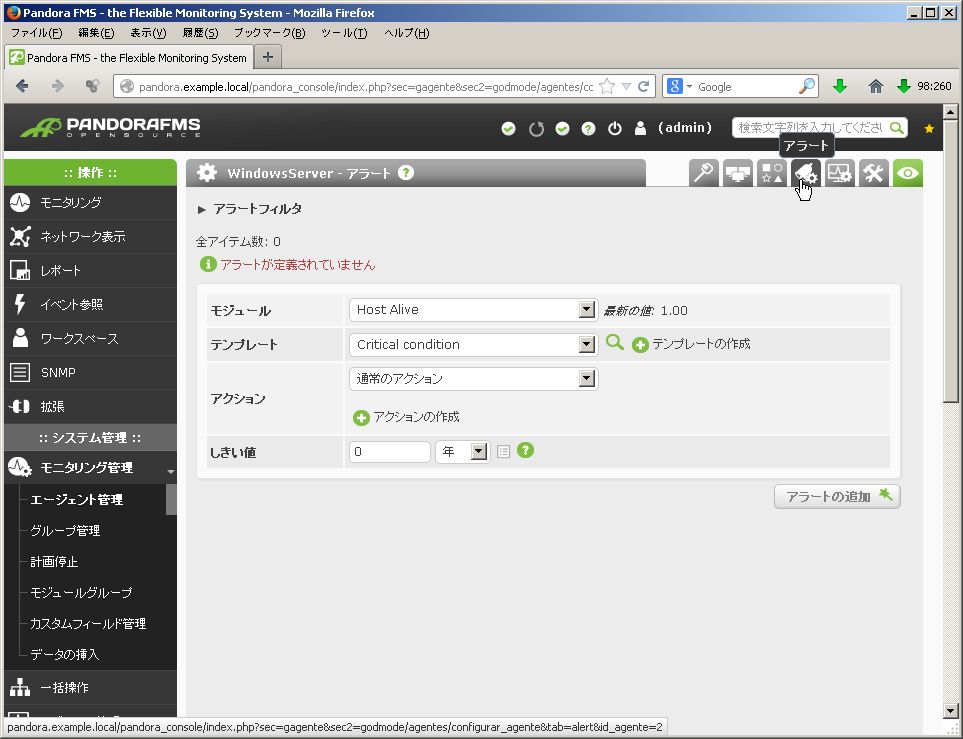Image resolution: width=963 pixels, height=739 pixels.
Task: Open イベント参照 in the sidebar
Action: 90,304
